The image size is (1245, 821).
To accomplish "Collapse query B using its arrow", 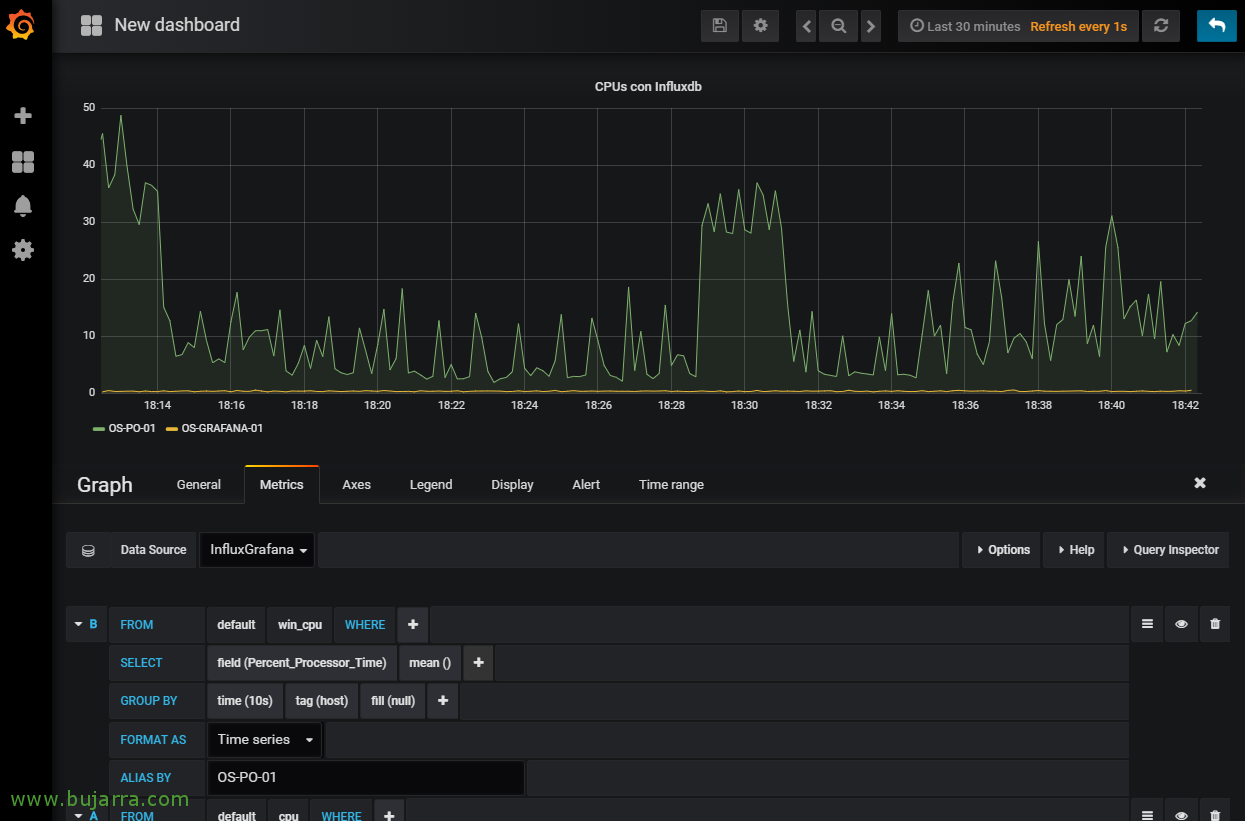I will (78, 624).
